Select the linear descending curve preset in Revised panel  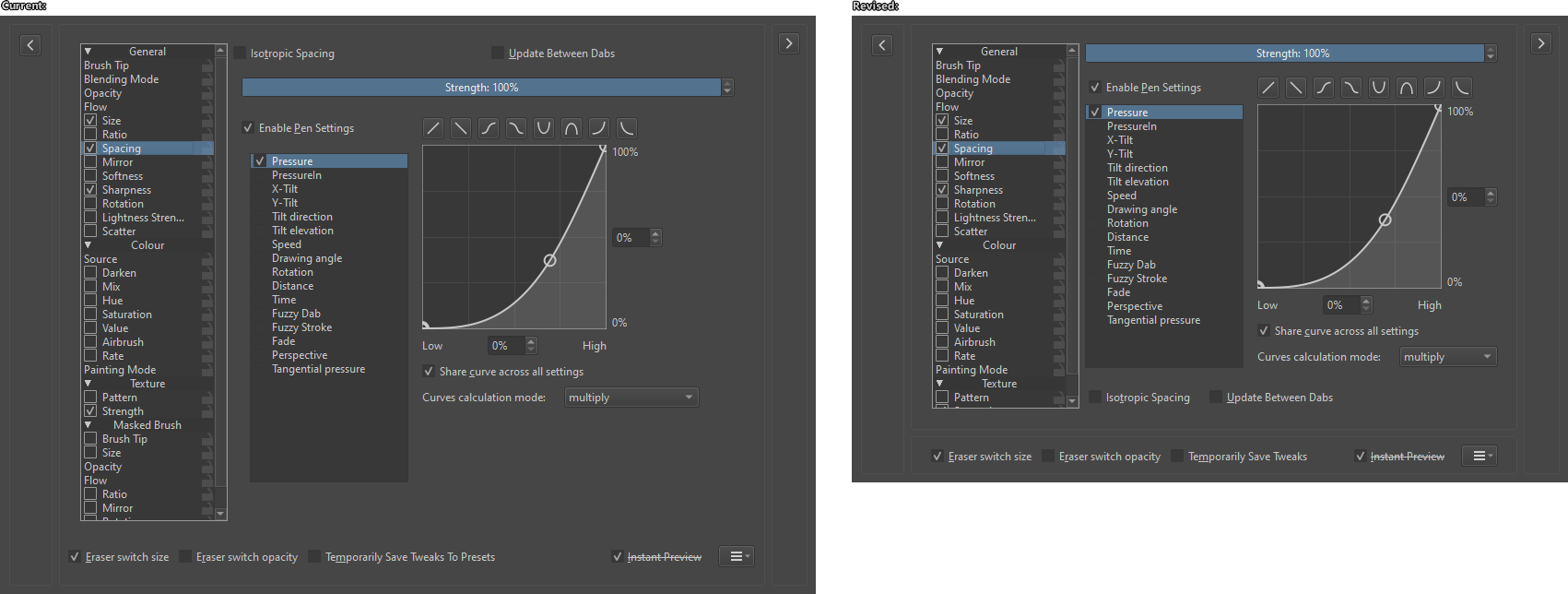[x=1296, y=88]
